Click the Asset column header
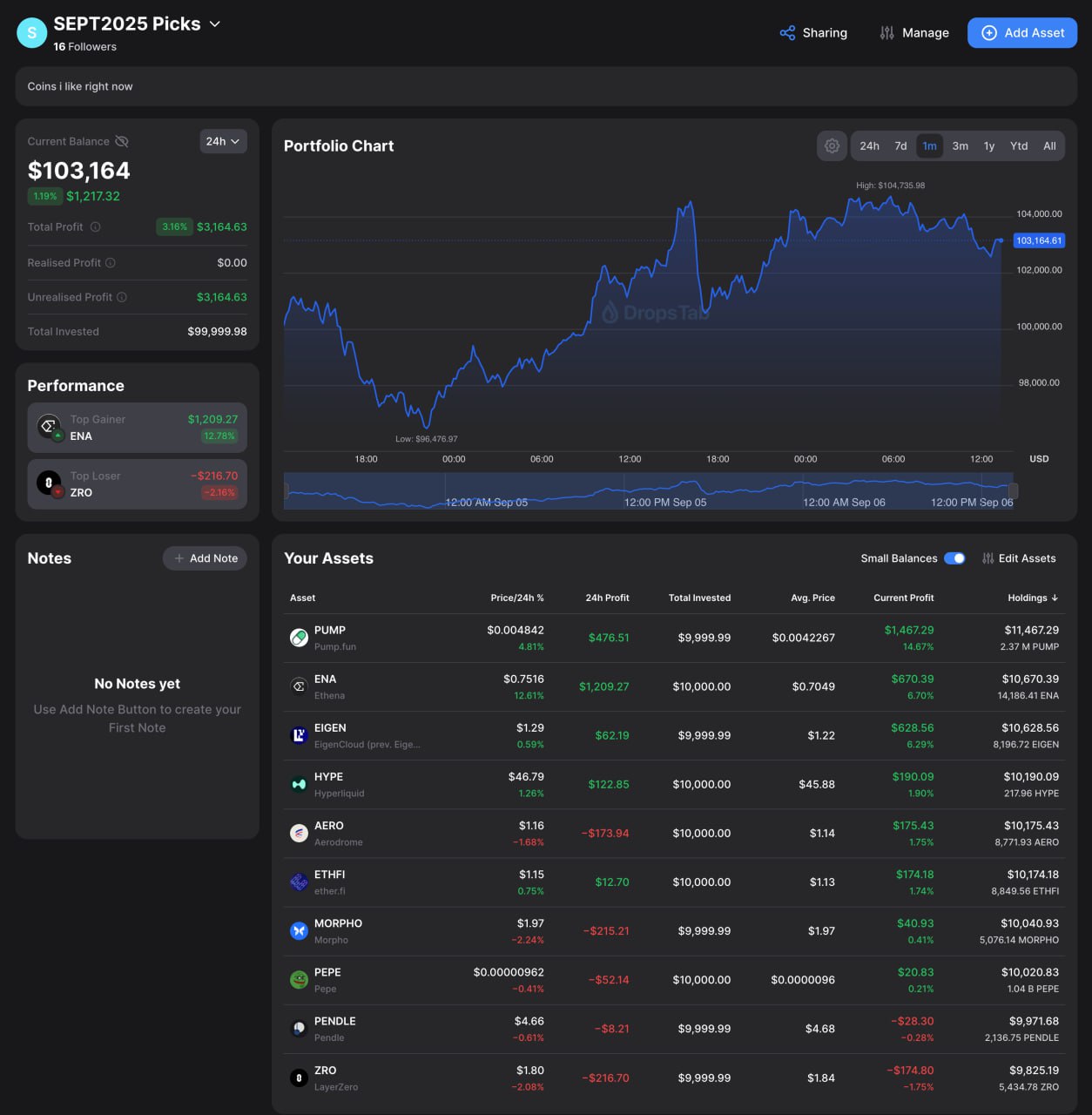1092x1115 pixels. (x=302, y=598)
